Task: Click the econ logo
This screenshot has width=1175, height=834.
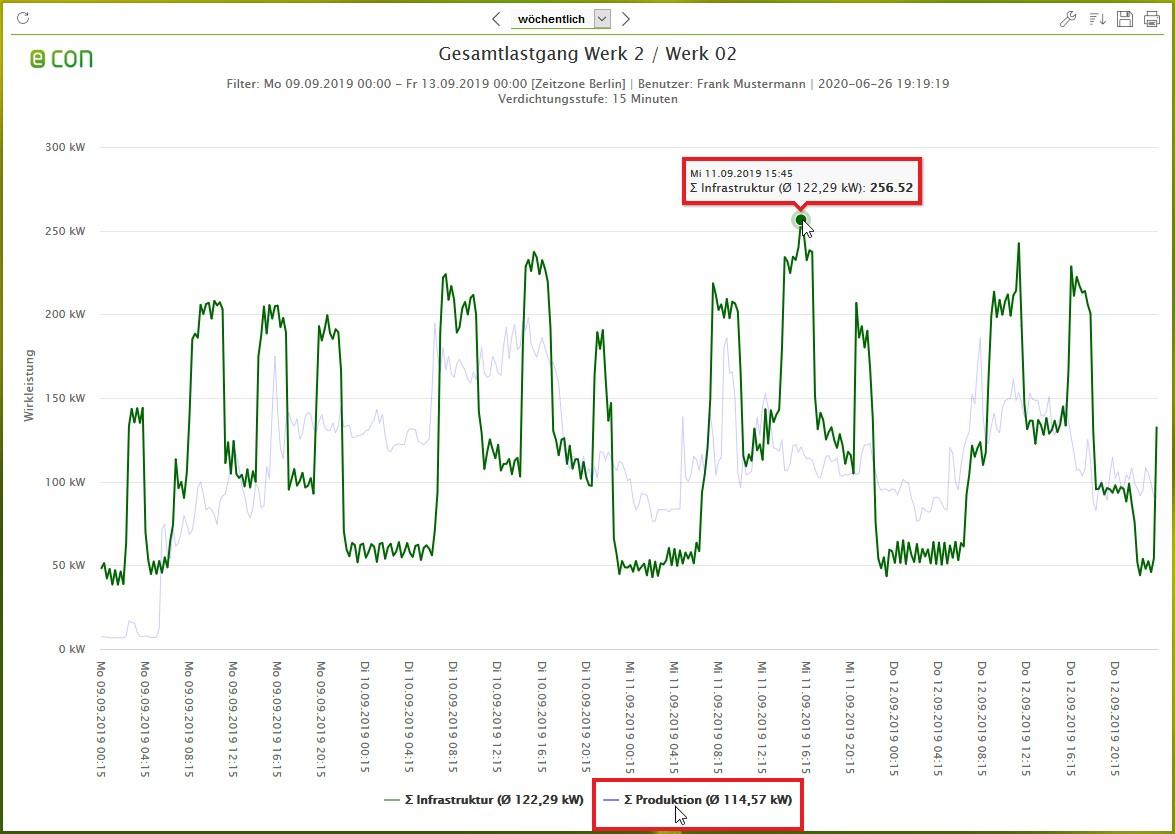Action: 61,59
